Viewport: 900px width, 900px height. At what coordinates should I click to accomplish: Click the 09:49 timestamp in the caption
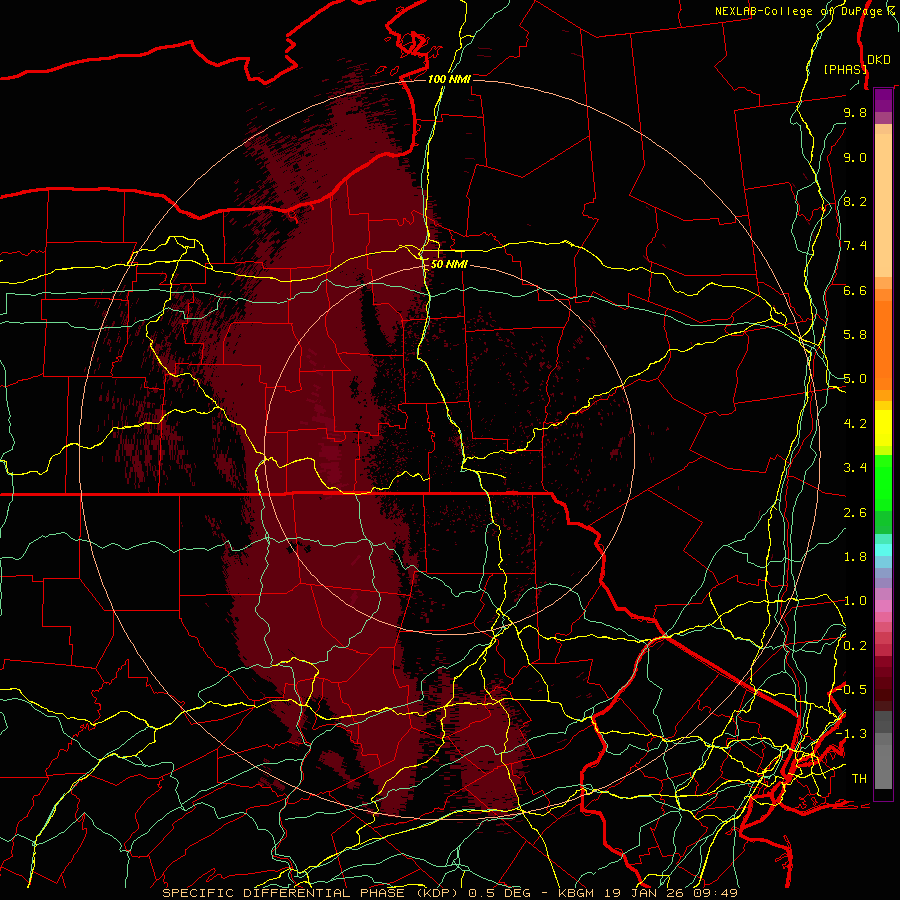[717, 893]
